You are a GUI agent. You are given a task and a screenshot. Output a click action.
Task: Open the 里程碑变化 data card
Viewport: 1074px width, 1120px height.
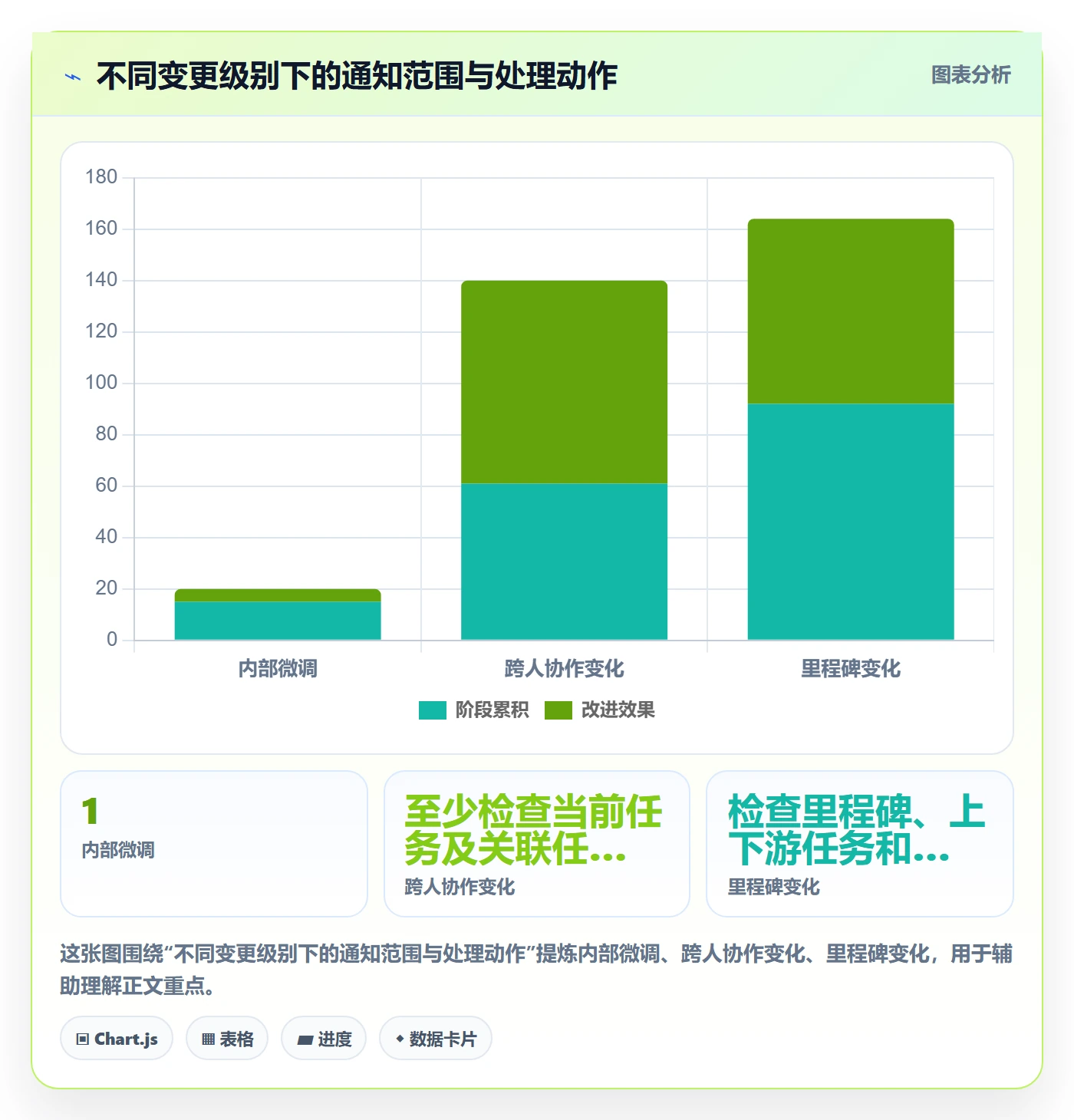860,844
